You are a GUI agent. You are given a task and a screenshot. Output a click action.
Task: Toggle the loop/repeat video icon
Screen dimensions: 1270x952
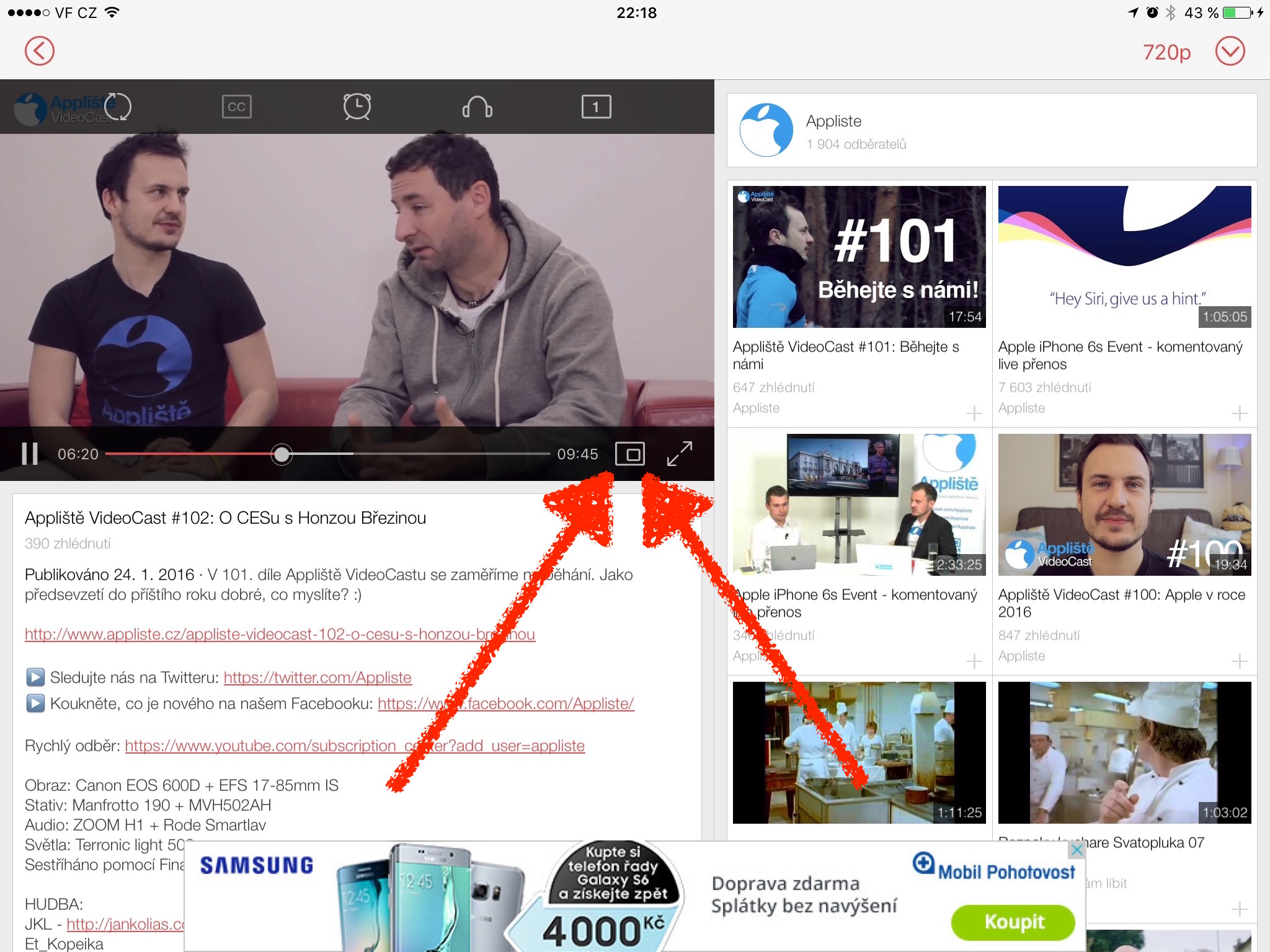(x=118, y=107)
